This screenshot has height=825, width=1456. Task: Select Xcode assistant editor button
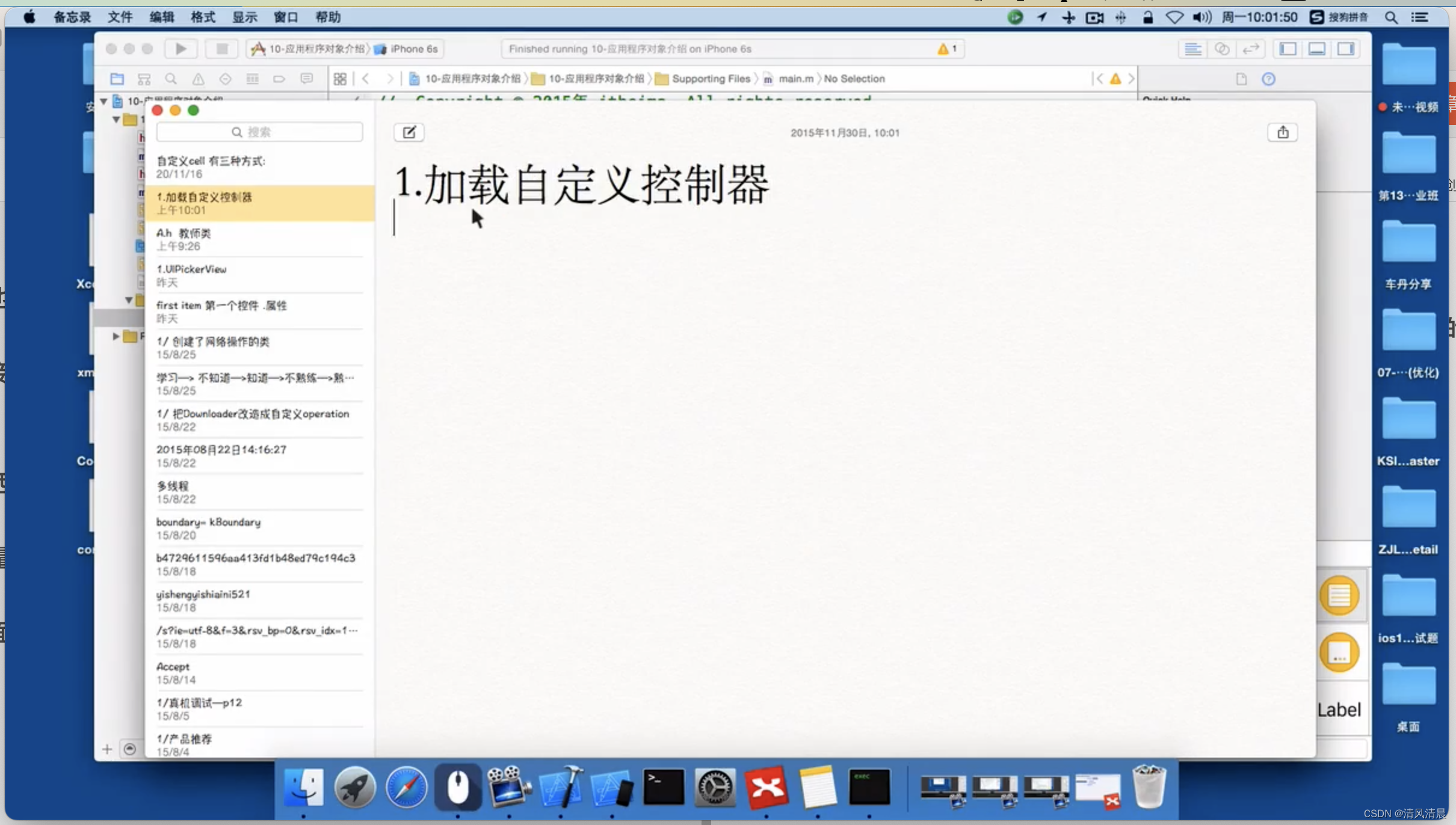[x=1222, y=49]
